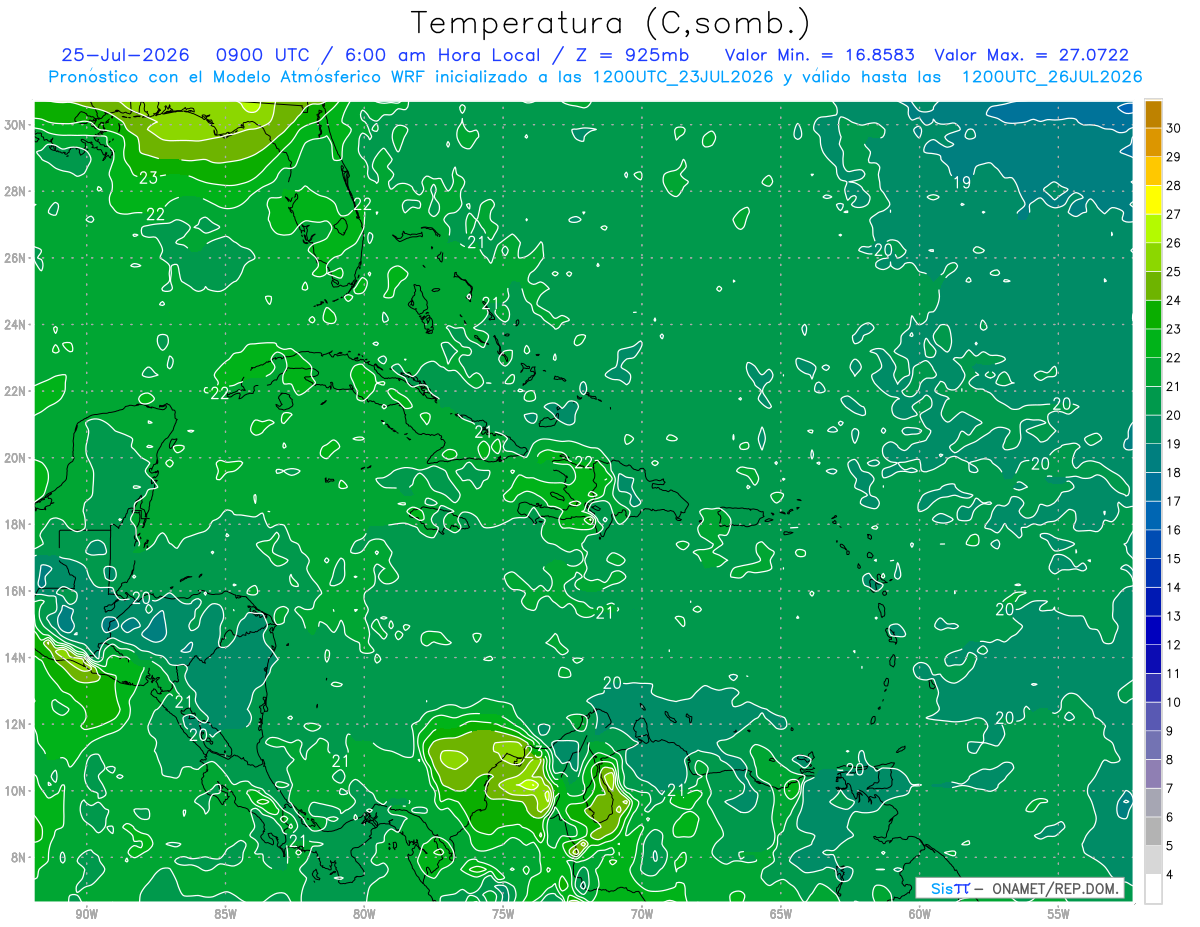Click the legend value label 30
1200x927 pixels.
point(1174,128)
